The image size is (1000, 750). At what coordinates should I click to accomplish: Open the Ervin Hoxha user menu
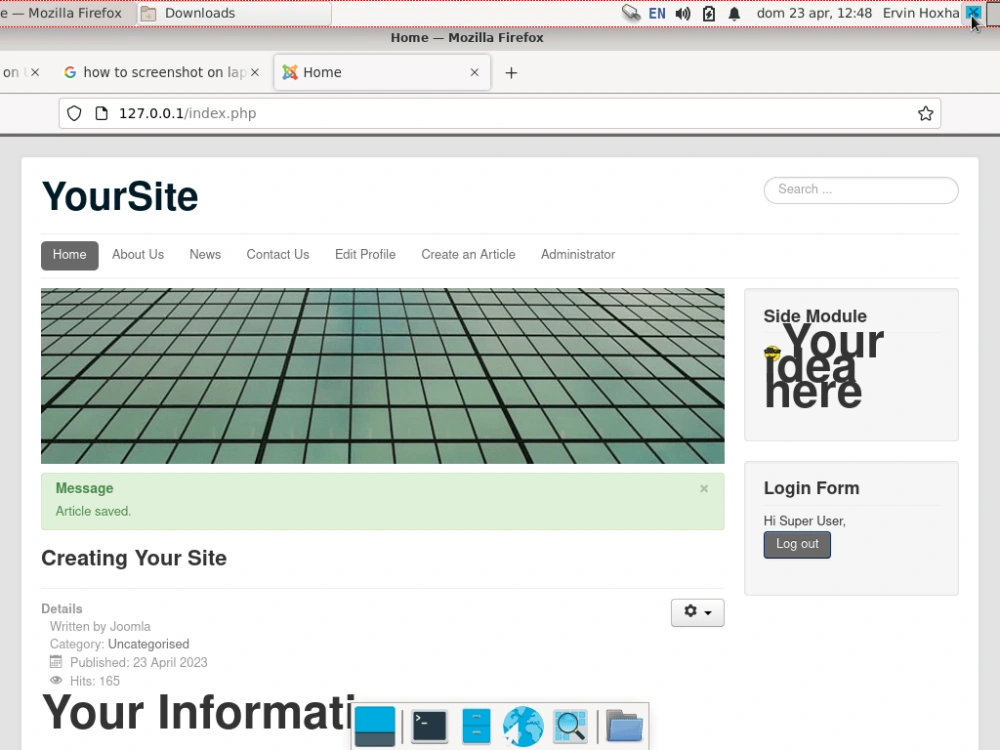click(921, 13)
